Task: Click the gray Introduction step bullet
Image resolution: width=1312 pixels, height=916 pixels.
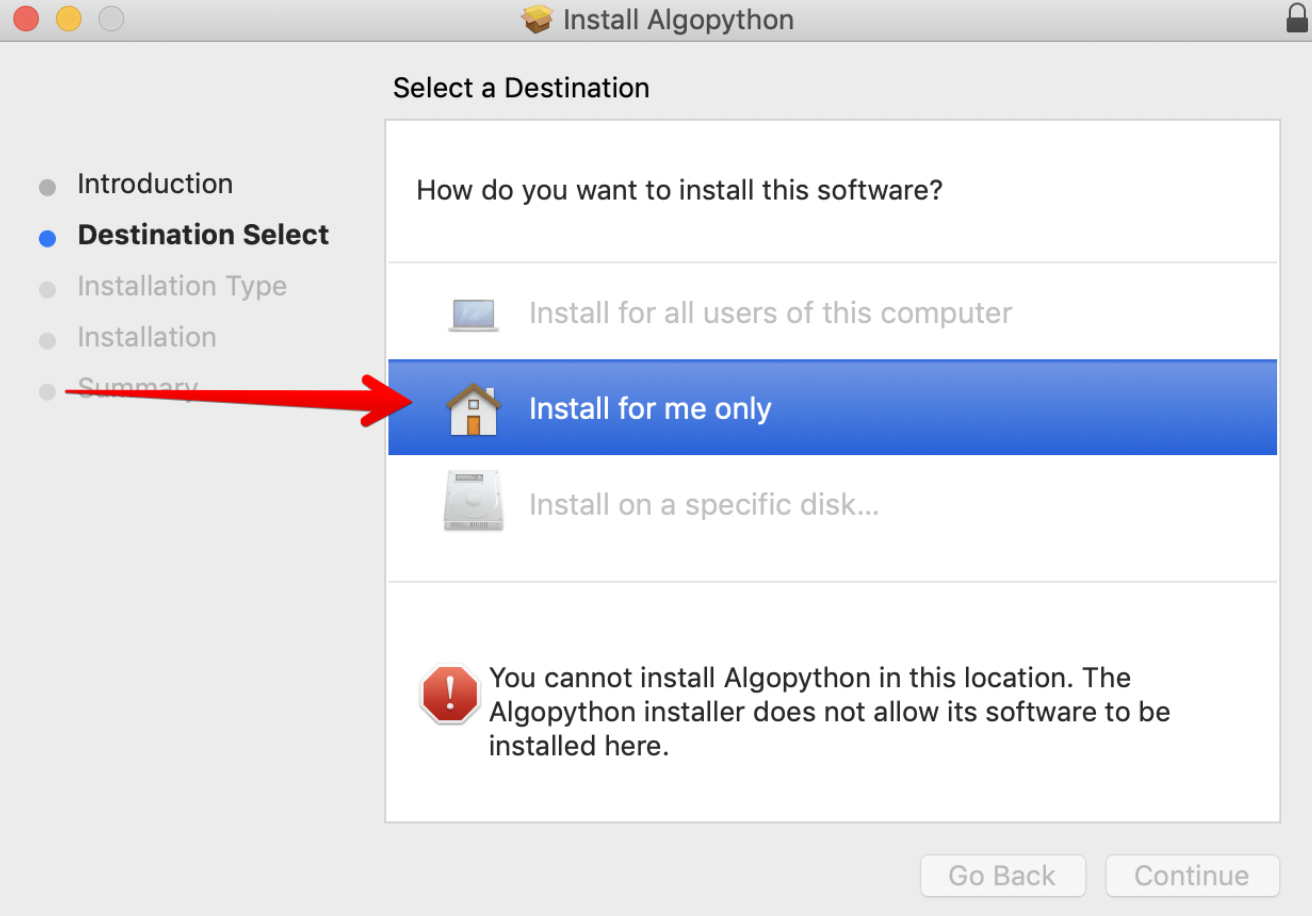Action: 47,187
